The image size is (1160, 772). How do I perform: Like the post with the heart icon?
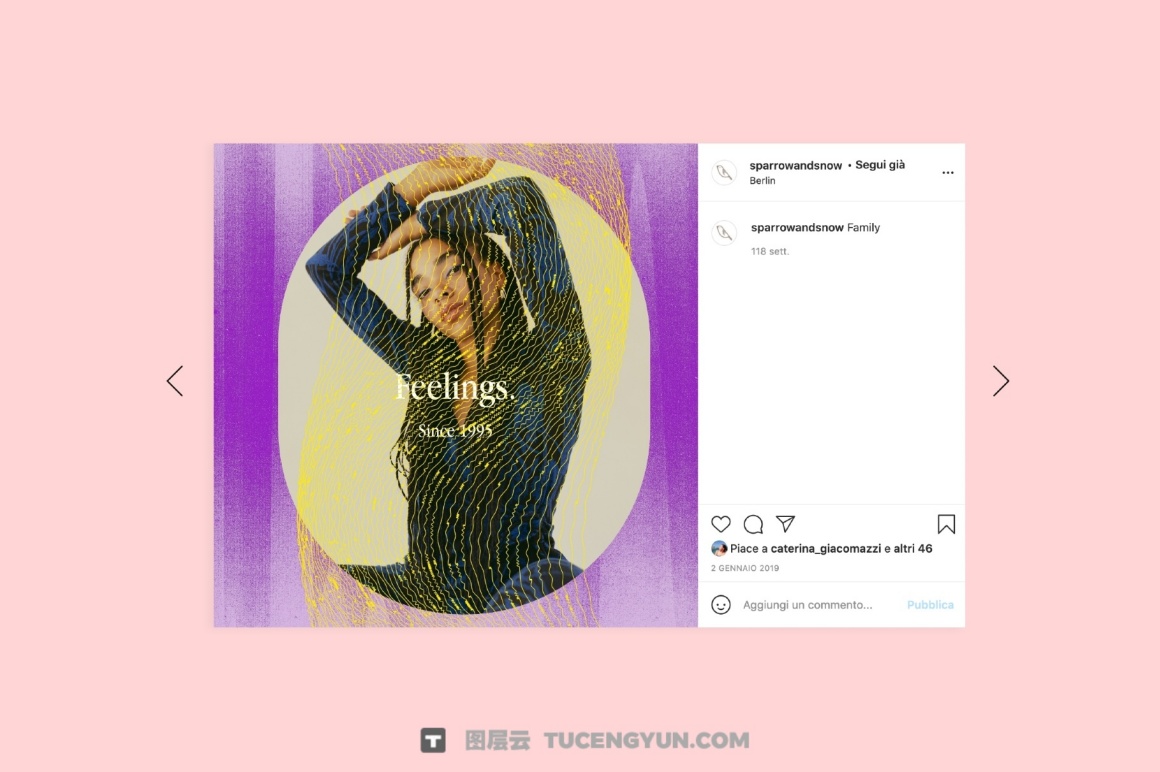click(x=721, y=524)
